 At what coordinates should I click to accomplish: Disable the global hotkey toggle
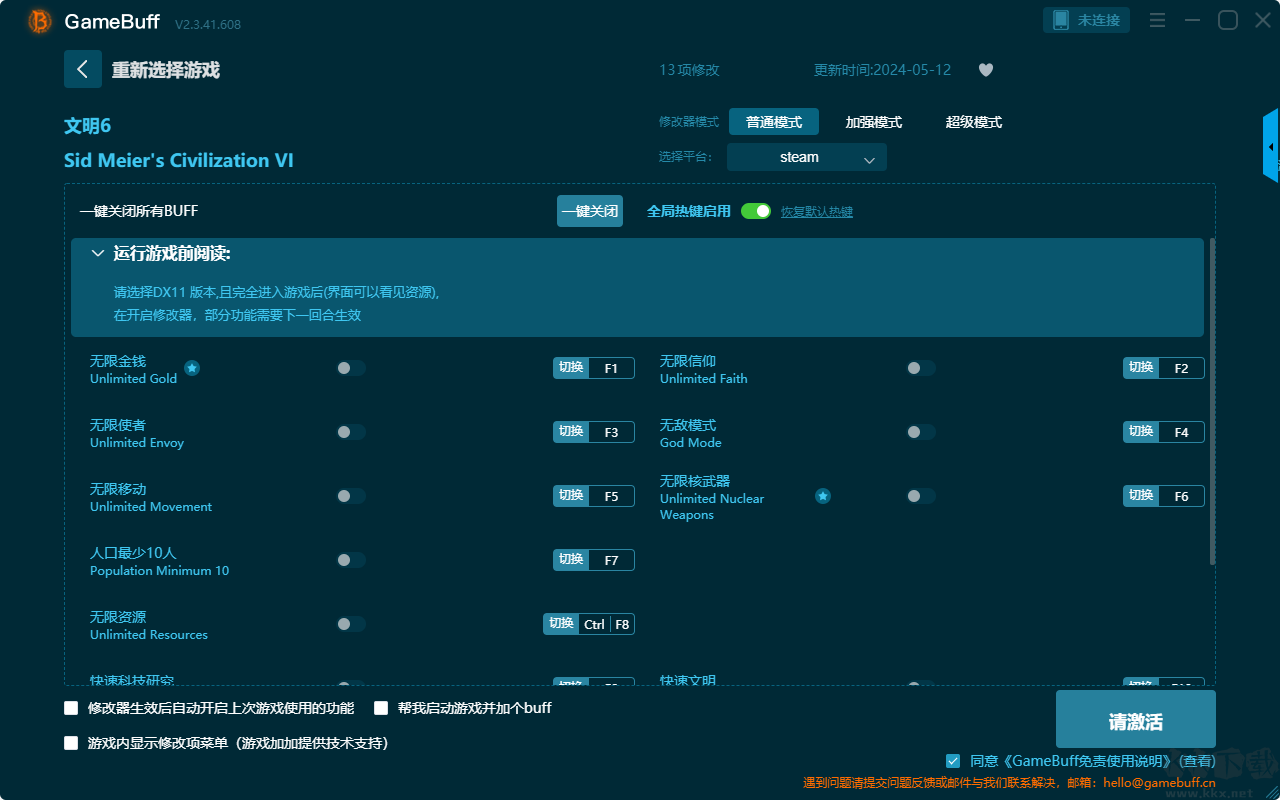(756, 211)
